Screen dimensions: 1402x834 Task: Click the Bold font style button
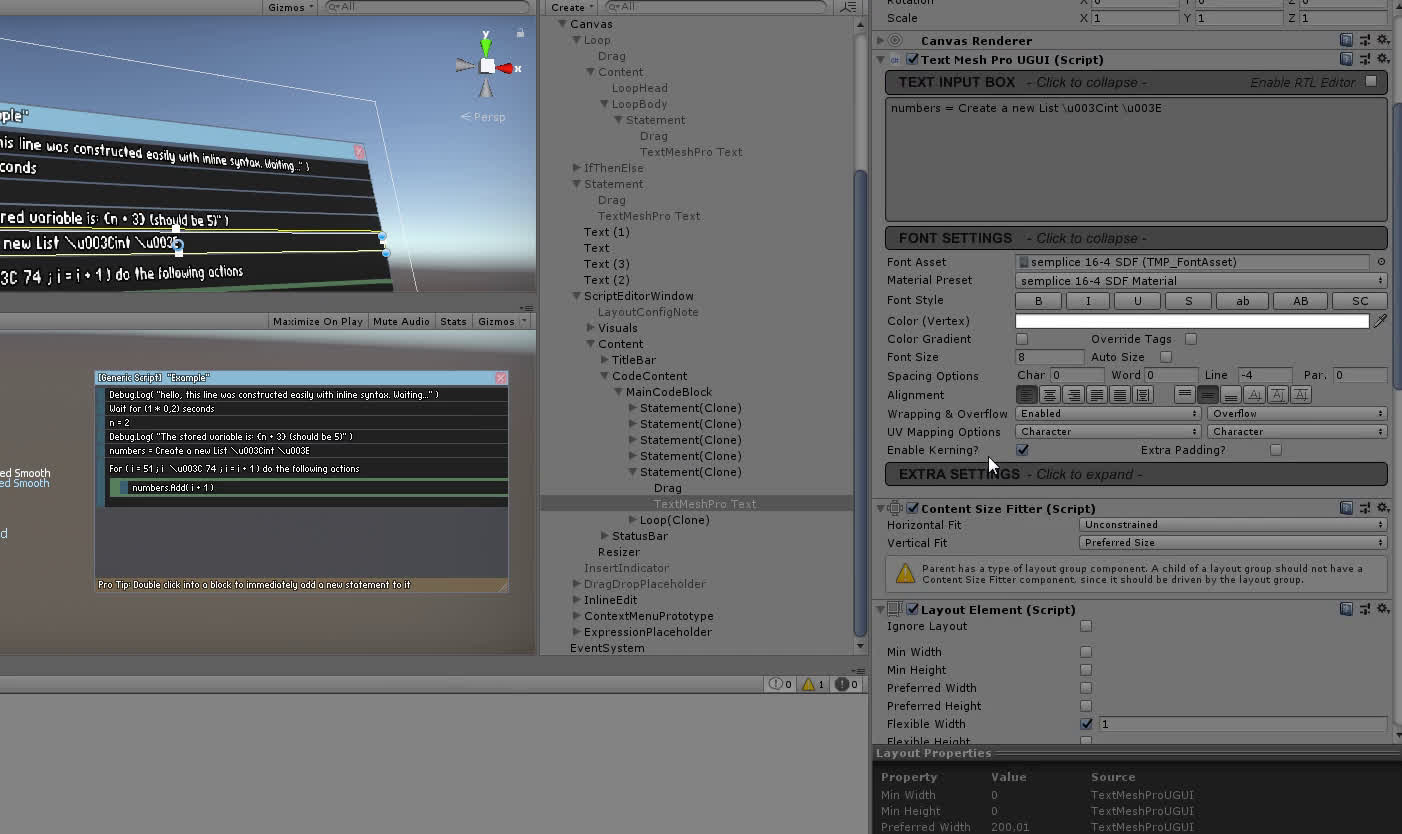[1038, 301]
